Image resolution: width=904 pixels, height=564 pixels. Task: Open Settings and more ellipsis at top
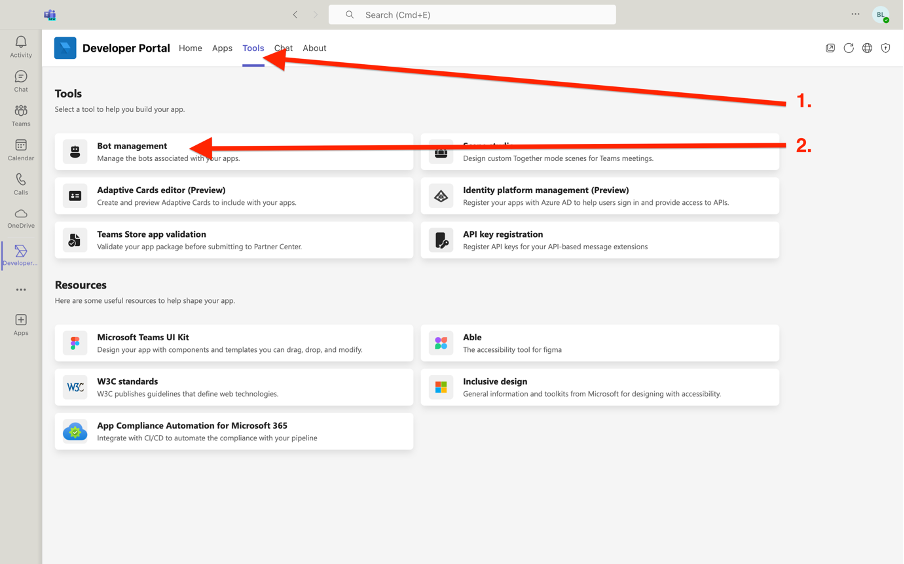(856, 14)
